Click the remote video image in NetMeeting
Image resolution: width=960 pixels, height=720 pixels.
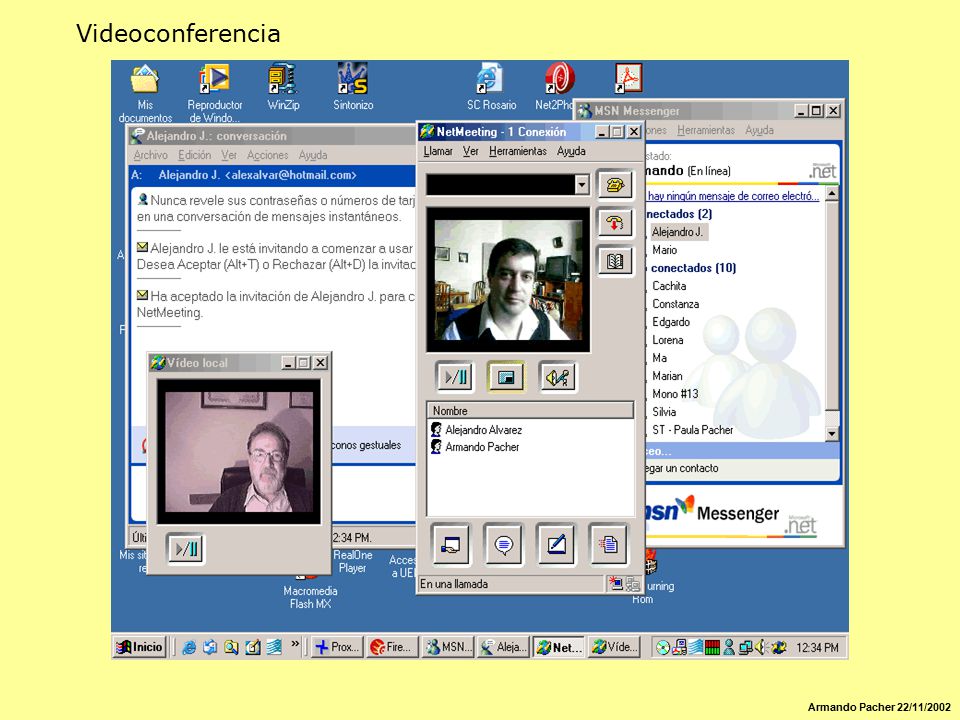(508, 279)
